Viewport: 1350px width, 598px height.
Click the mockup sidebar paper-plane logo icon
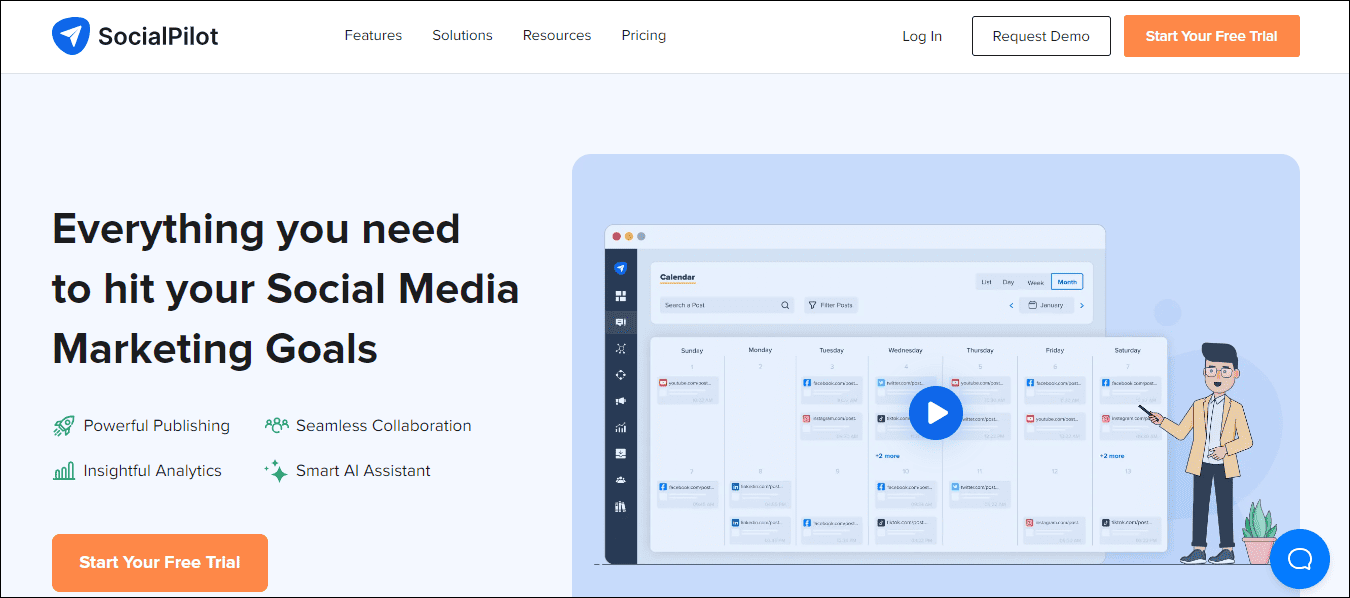pyautogui.click(x=621, y=268)
